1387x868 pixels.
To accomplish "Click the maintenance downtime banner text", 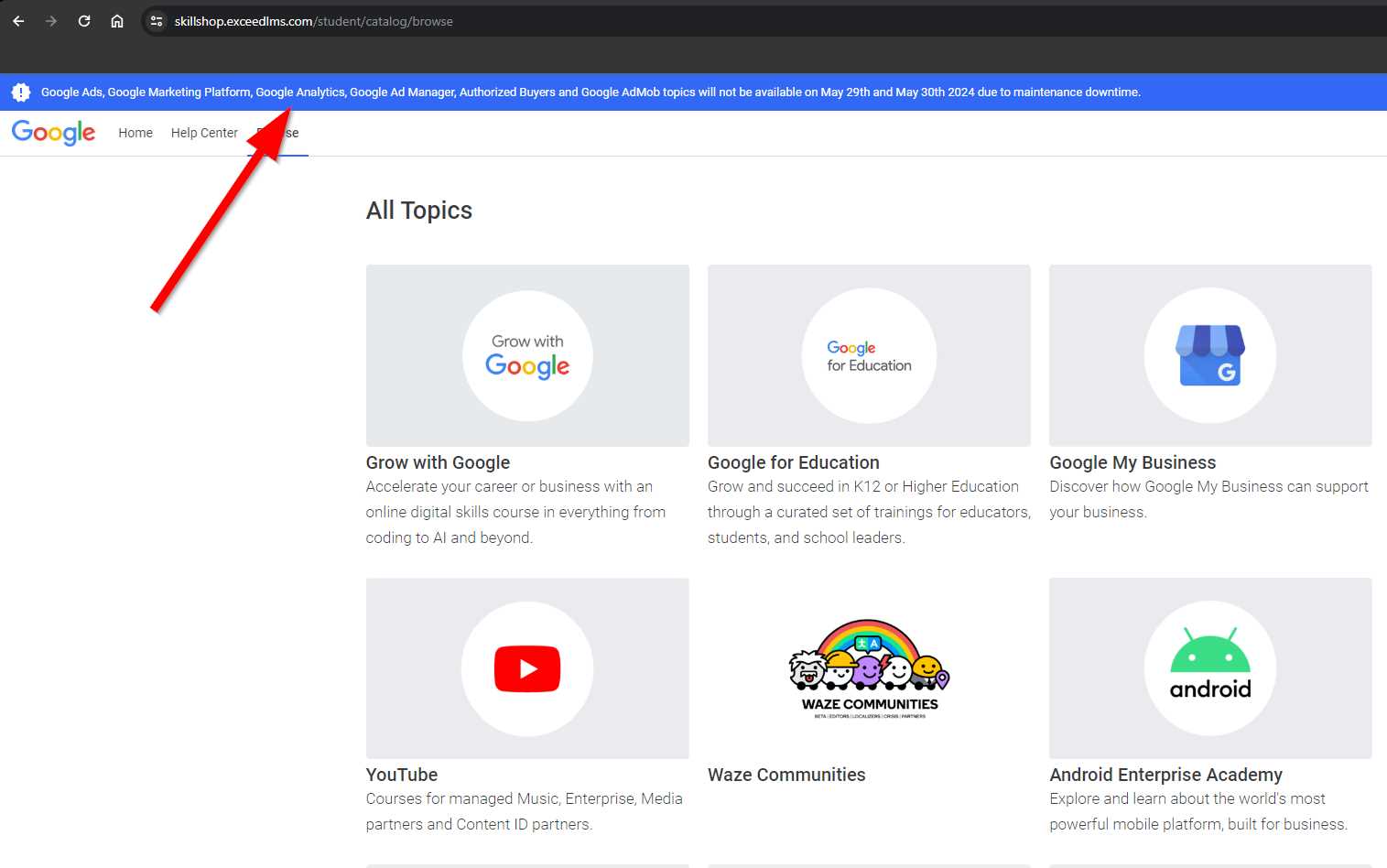I will (x=591, y=92).
